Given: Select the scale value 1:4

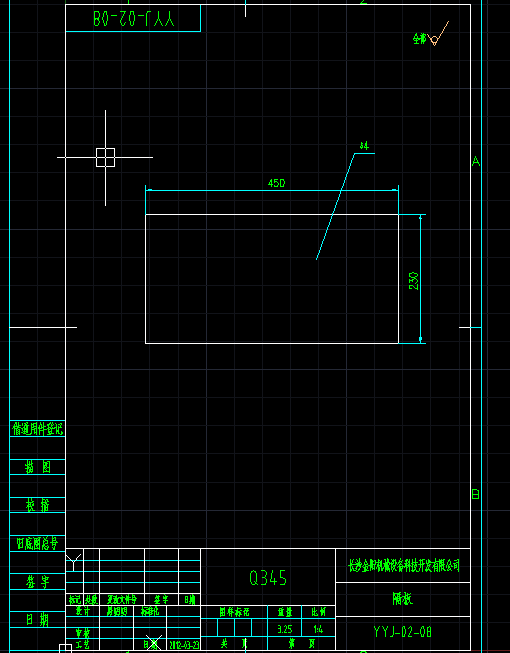Looking at the screenshot, I should 318,629.
